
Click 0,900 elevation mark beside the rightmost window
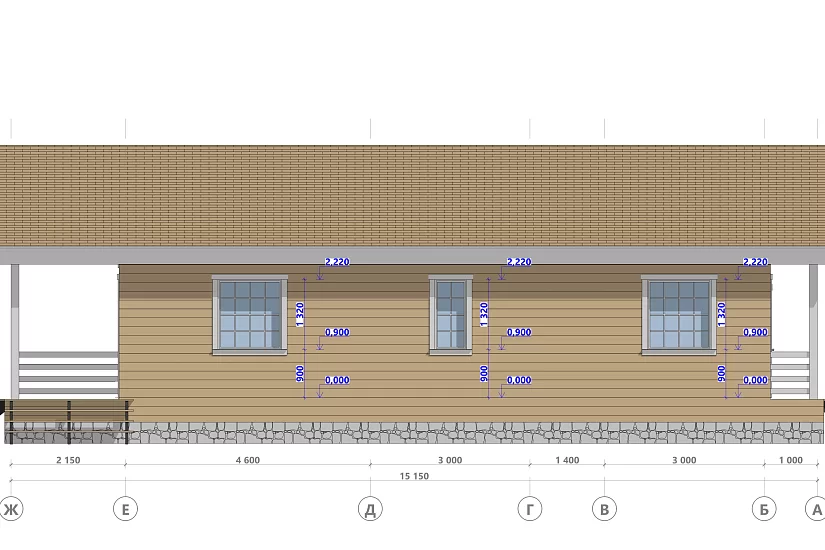(x=755, y=332)
